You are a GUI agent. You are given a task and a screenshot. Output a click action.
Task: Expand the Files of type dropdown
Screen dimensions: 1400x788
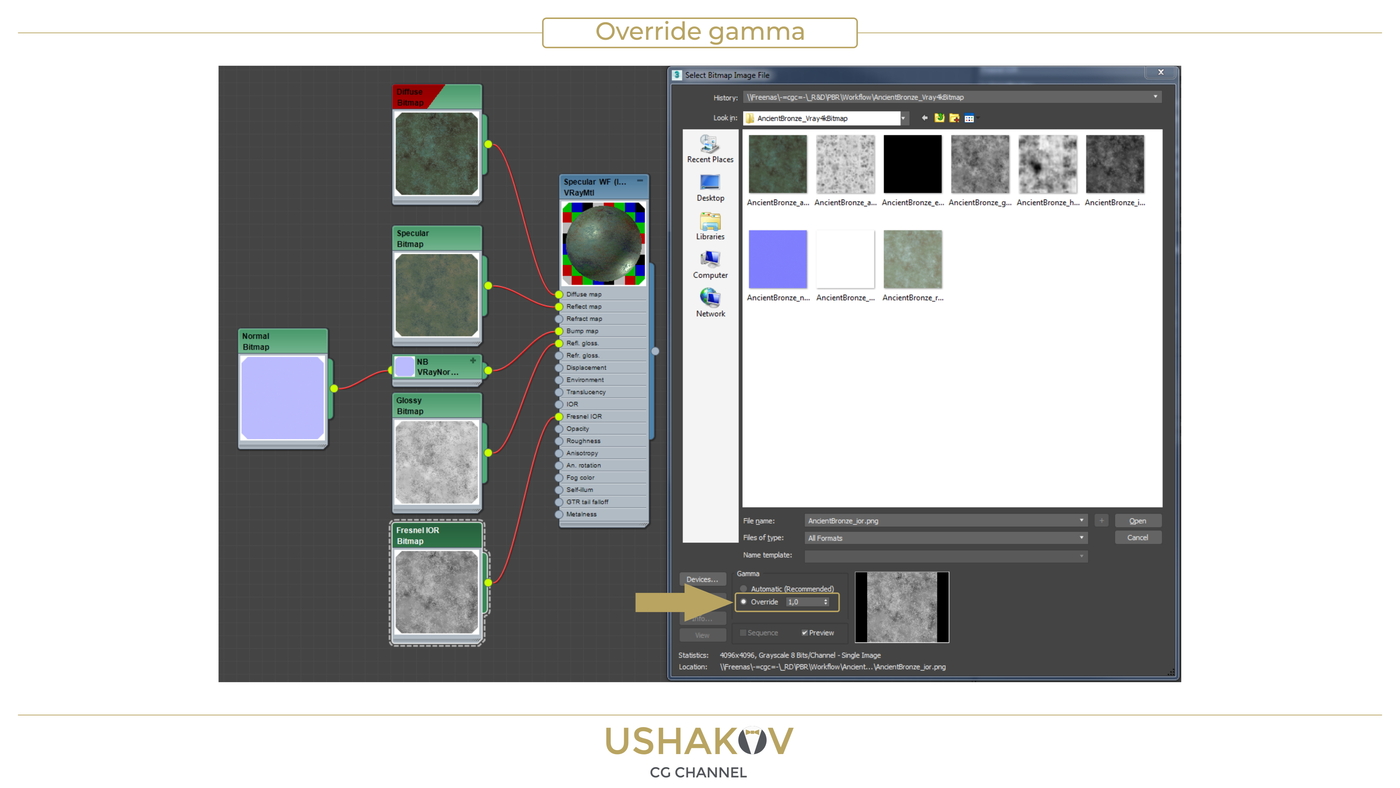(x=1081, y=538)
